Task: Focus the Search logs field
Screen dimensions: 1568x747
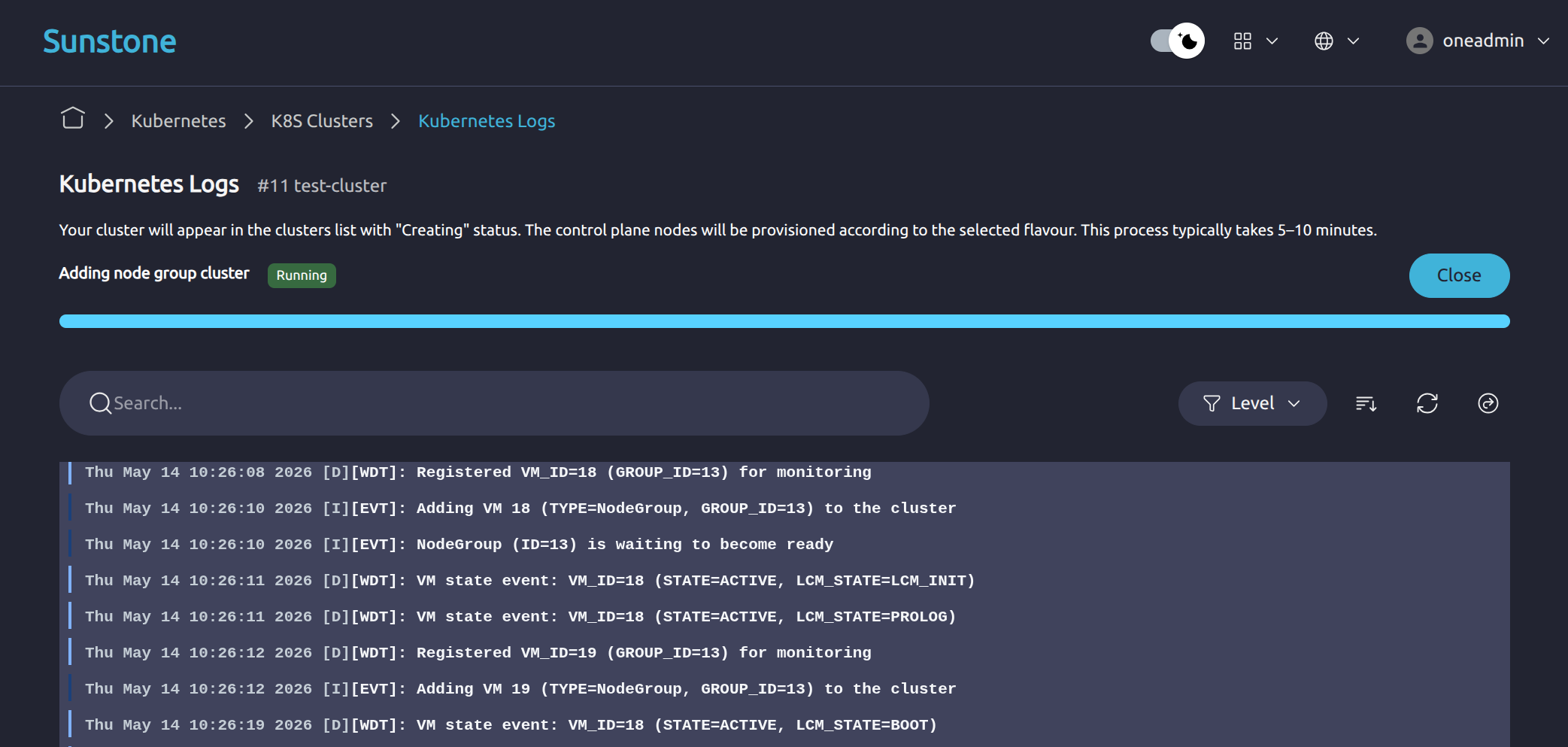Action: (x=494, y=403)
